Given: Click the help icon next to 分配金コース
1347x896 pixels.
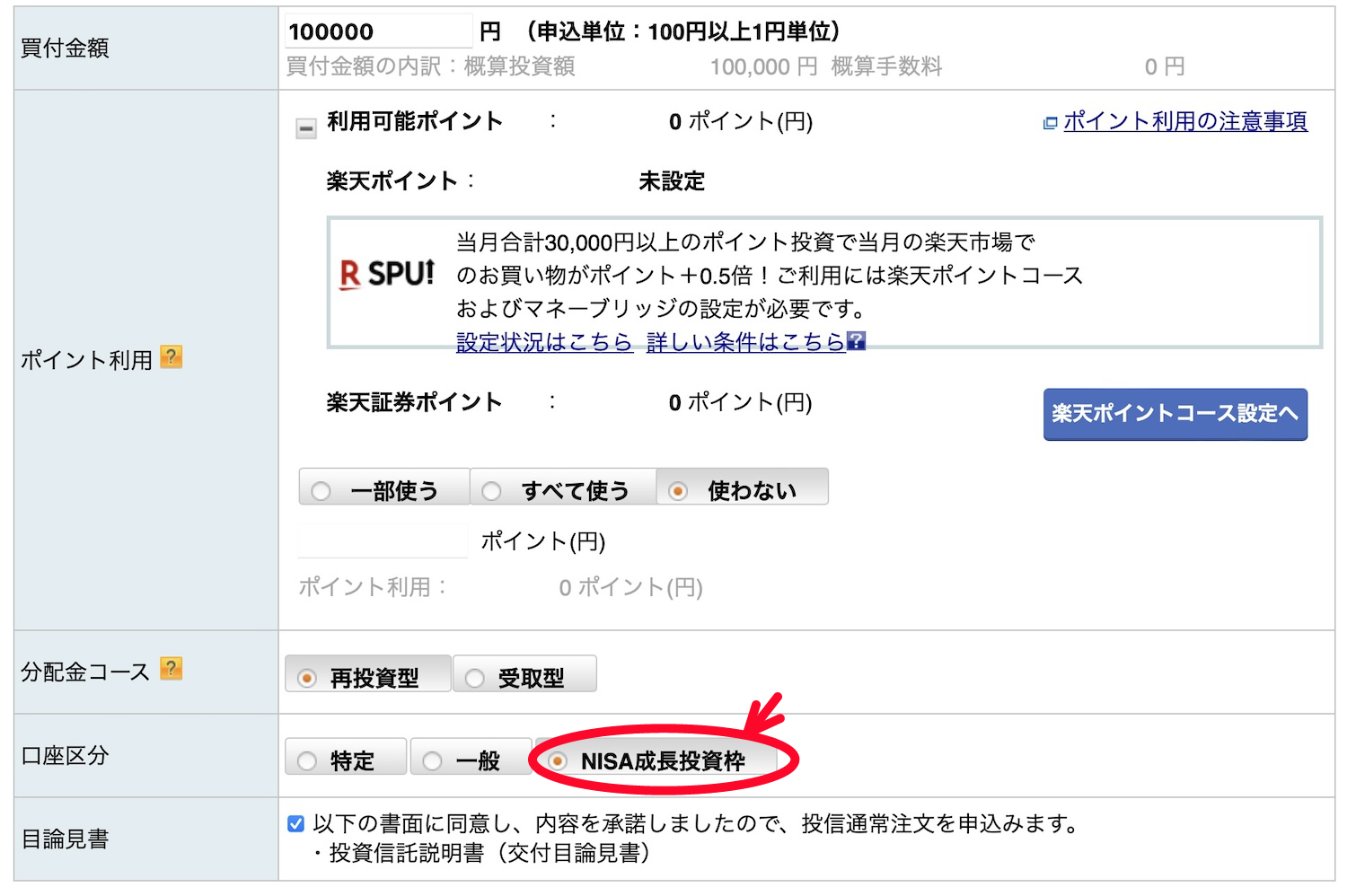Looking at the screenshot, I should point(171,669).
